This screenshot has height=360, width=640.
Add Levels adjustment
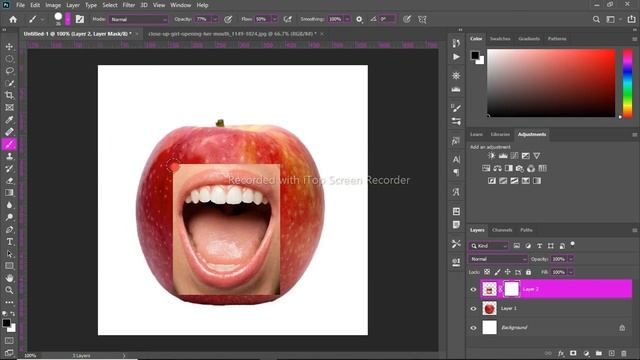click(503, 156)
